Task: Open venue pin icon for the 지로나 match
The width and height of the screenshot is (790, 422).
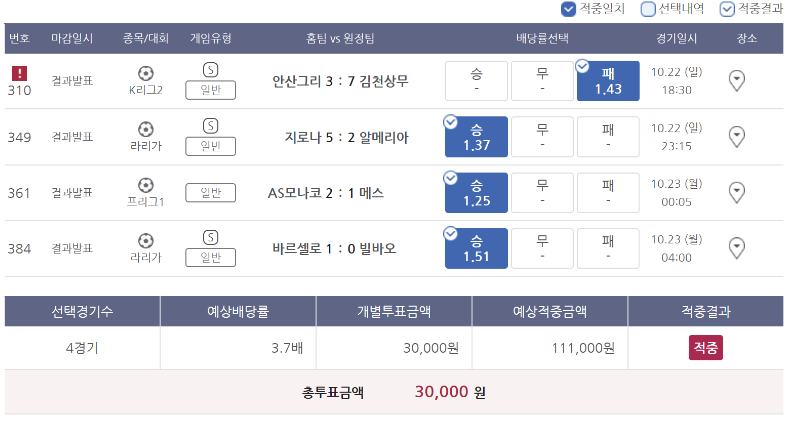Action: (737, 136)
